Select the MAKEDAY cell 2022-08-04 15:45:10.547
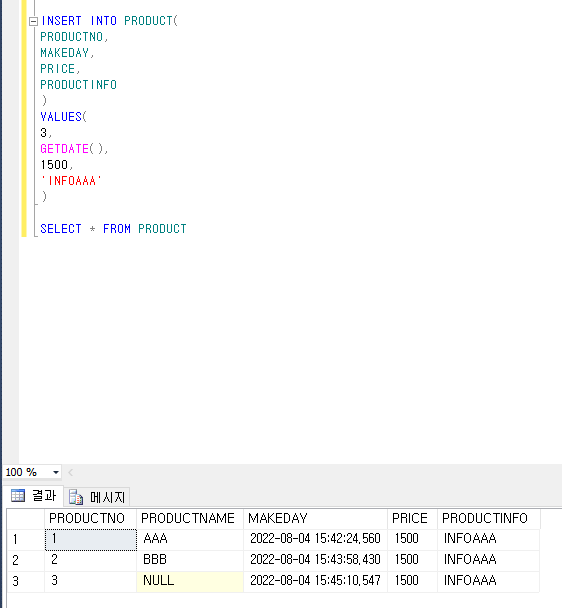562x608 pixels. pos(315,581)
